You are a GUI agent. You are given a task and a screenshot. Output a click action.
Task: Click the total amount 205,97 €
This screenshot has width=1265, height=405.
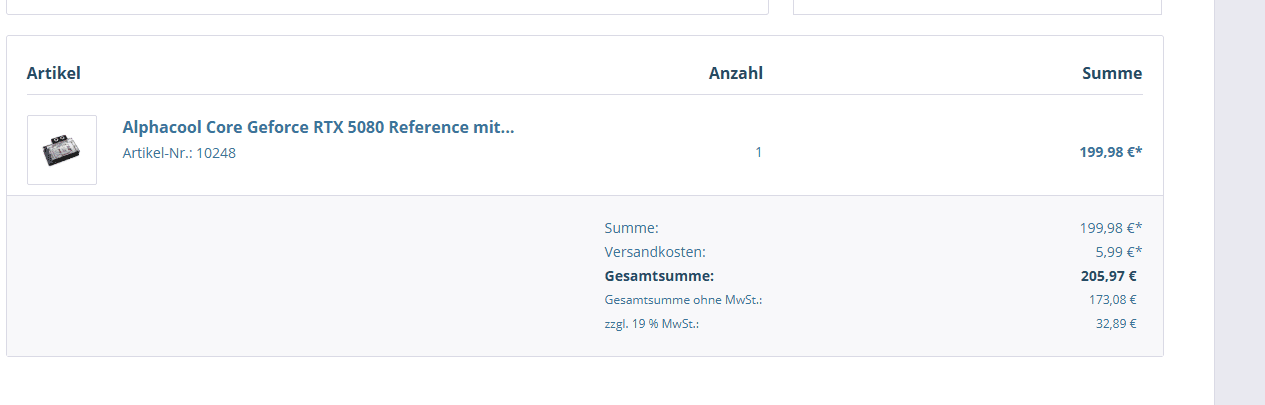pos(1101,276)
